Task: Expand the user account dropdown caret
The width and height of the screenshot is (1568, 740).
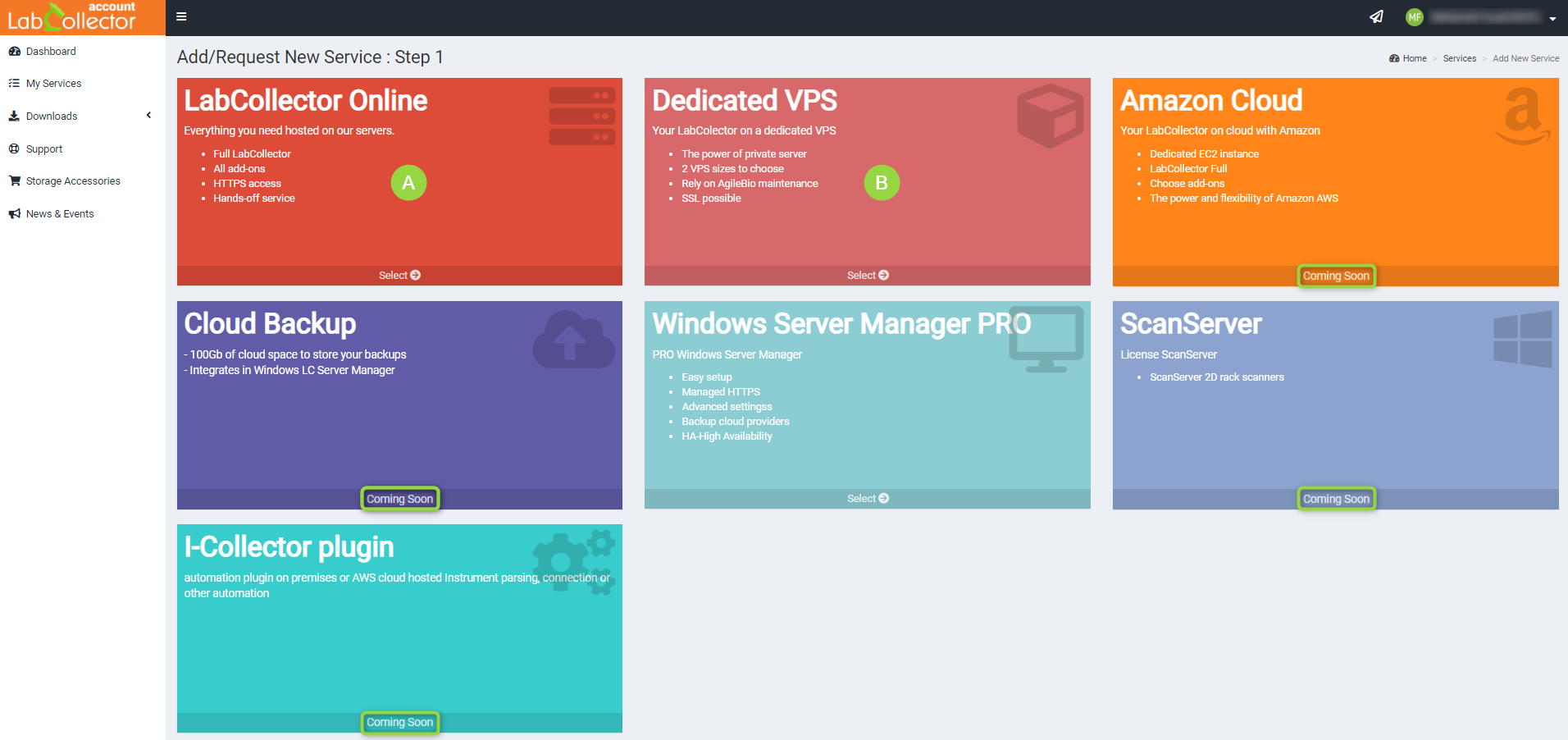Action: pyautogui.click(x=1552, y=18)
